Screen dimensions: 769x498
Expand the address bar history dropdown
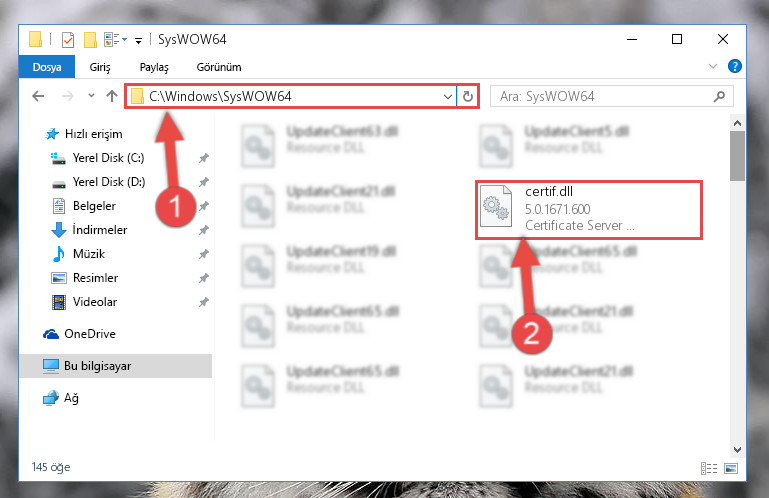[x=447, y=97]
